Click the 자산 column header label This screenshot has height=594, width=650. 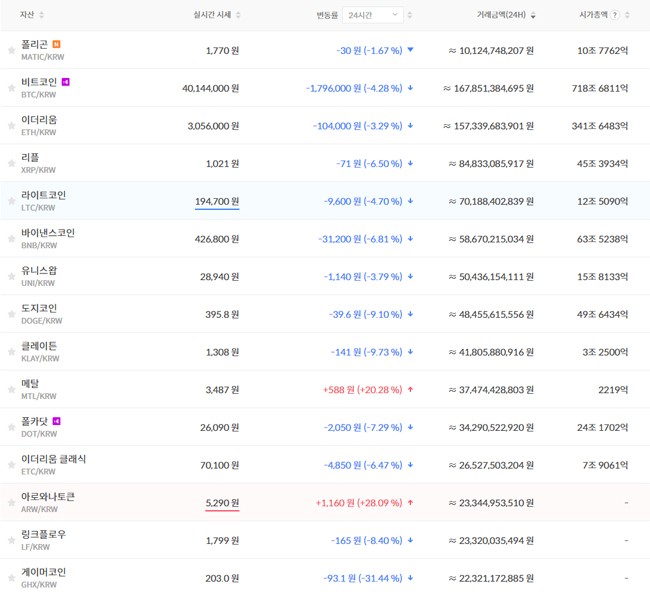(27, 15)
